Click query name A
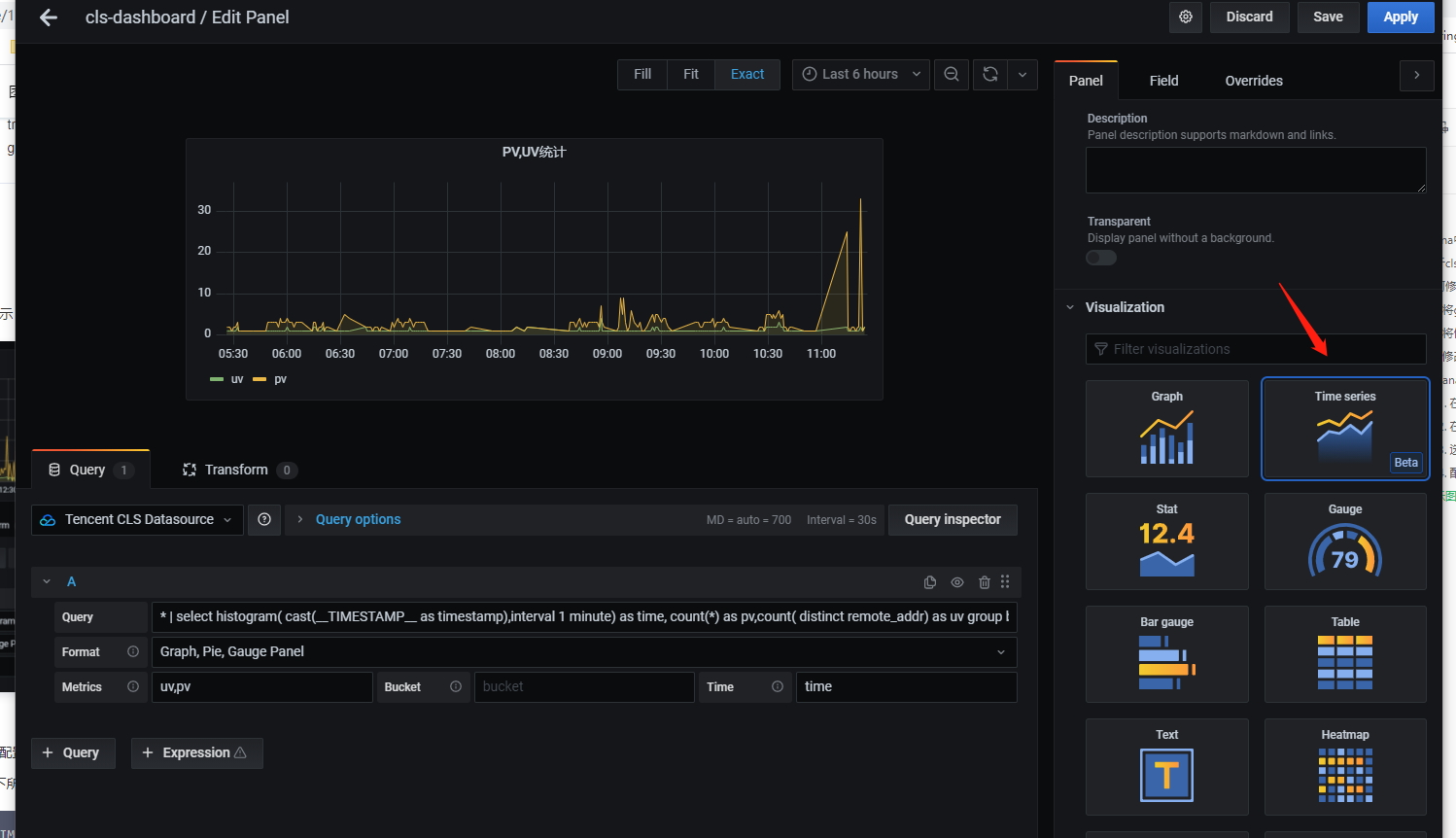 (x=71, y=581)
